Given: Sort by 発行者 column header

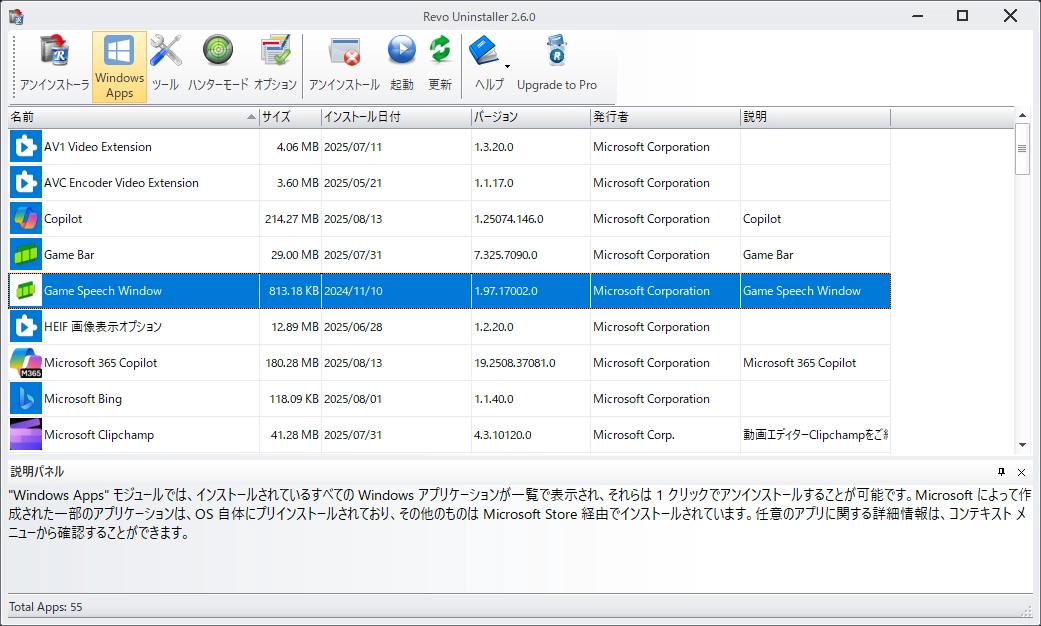Looking at the screenshot, I should tap(665, 117).
